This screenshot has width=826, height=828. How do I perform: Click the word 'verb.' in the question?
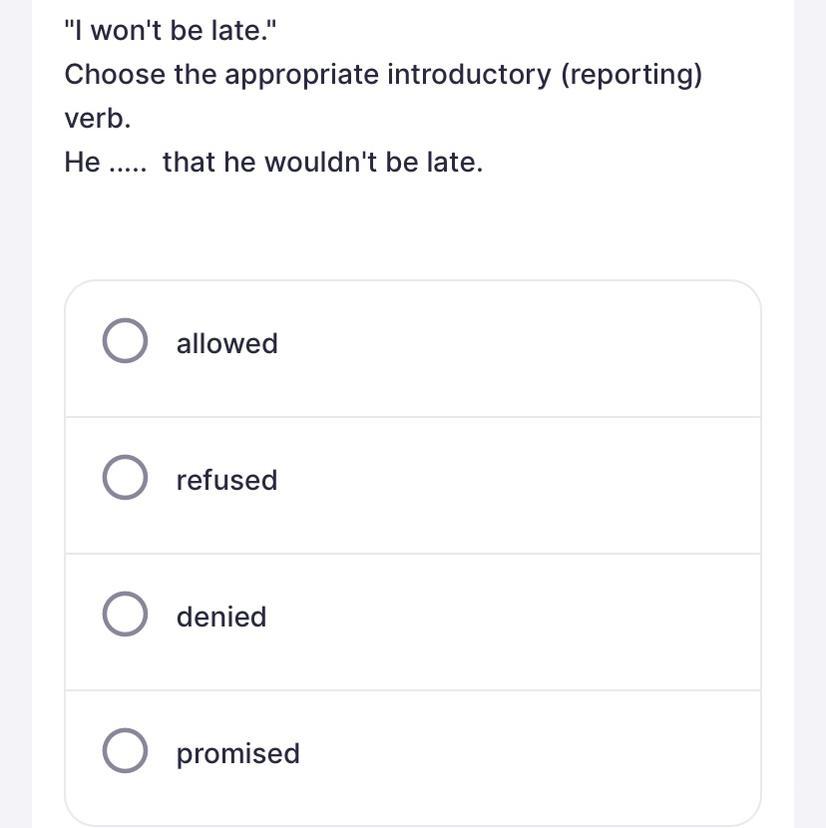(97, 118)
